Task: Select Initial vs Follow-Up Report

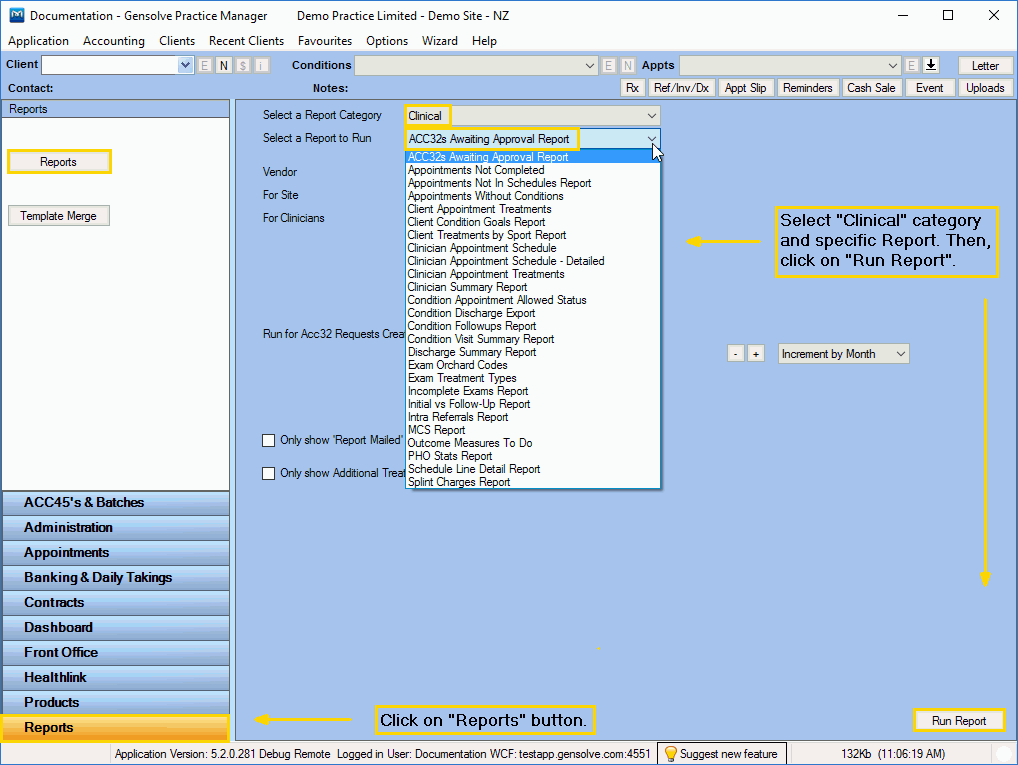Action: (x=532, y=404)
